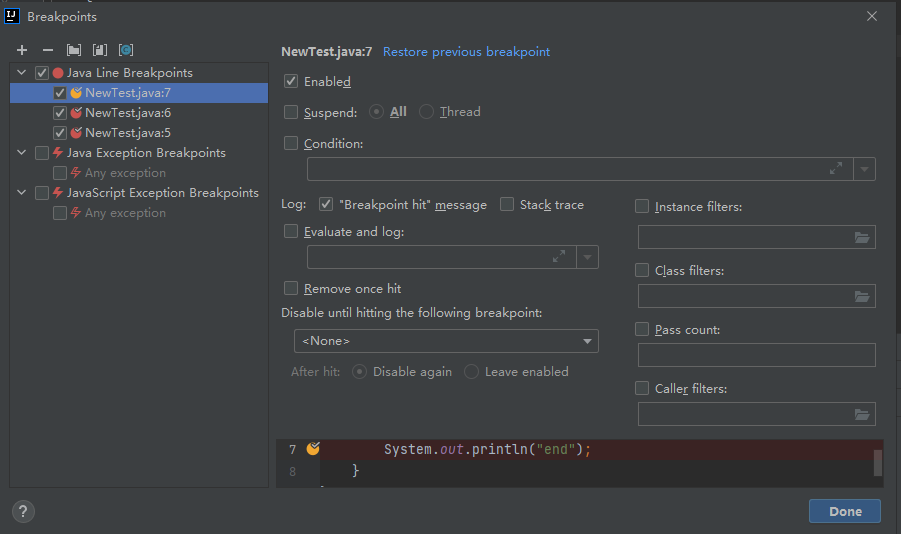Click the expand icon in Condition field

pyautogui.click(x=835, y=169)
